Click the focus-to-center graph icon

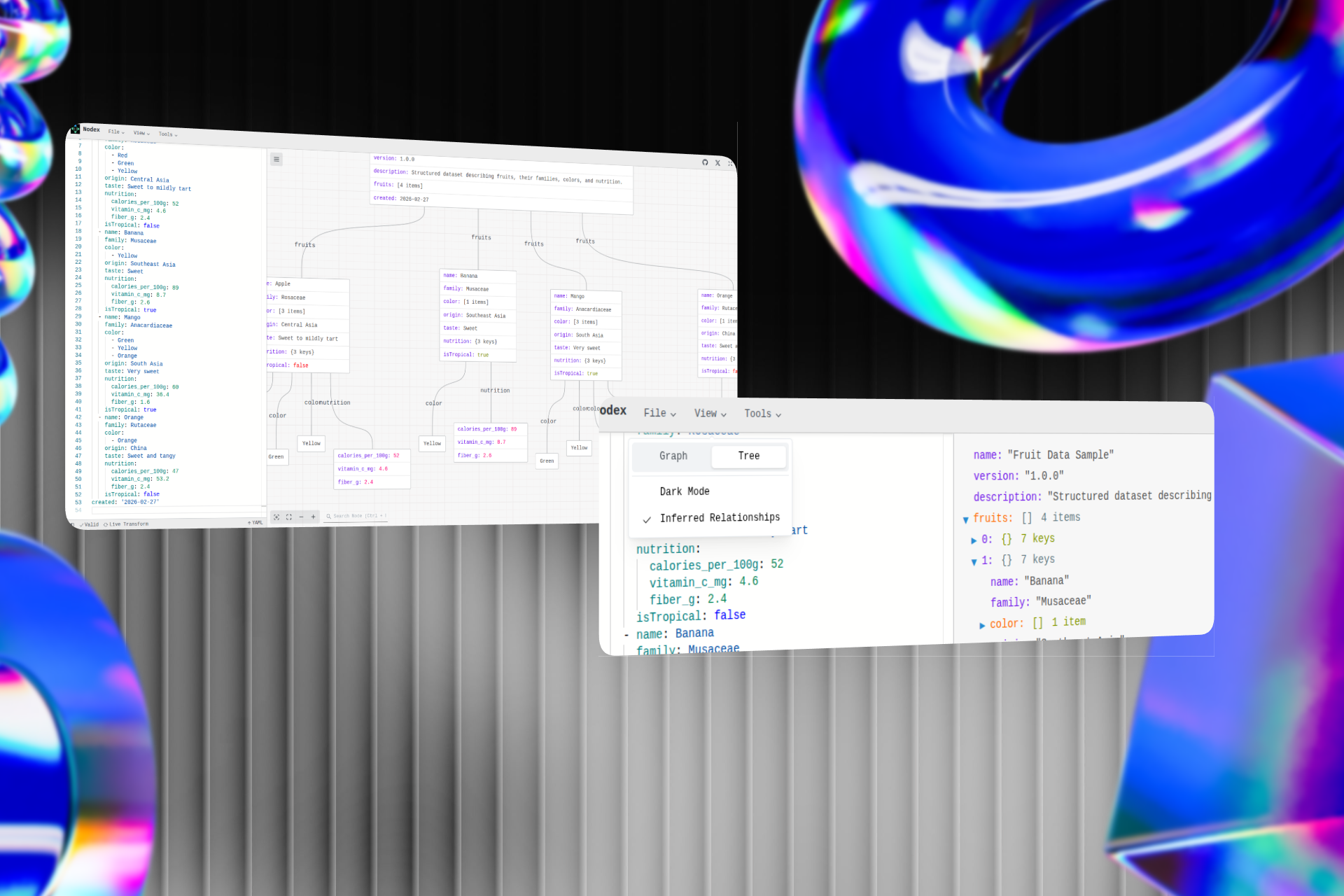[276, 517]
